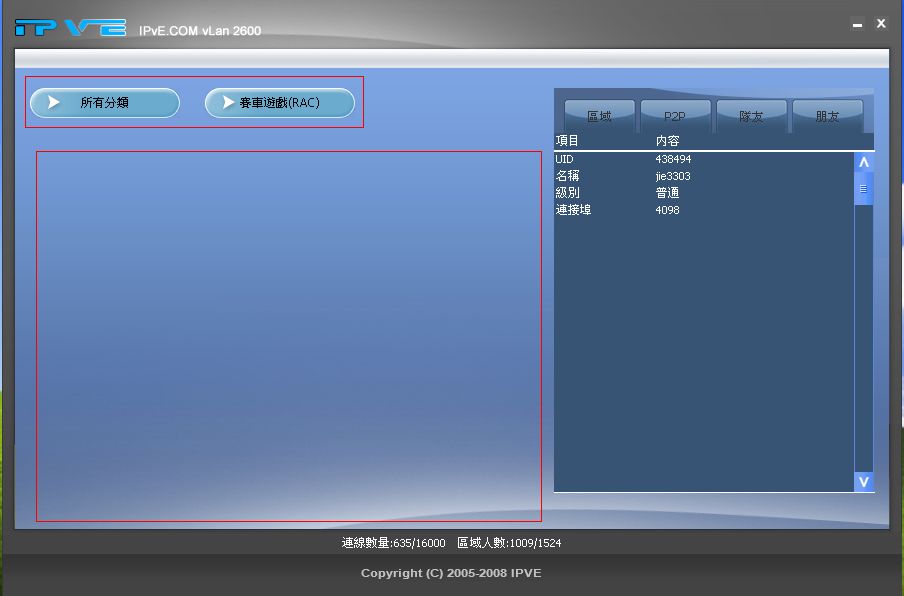This screenshot has height=596, width=904.
Task: Select the level value 普通
Action: 668,193
